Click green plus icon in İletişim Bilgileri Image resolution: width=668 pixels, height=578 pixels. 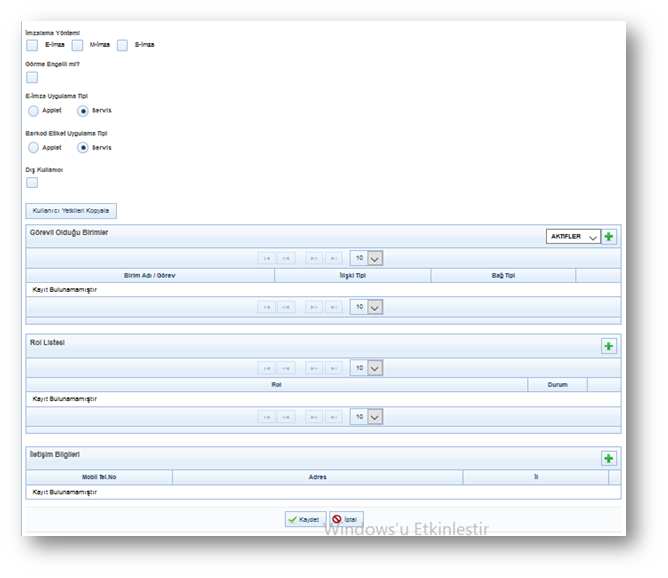pos(609,458)
